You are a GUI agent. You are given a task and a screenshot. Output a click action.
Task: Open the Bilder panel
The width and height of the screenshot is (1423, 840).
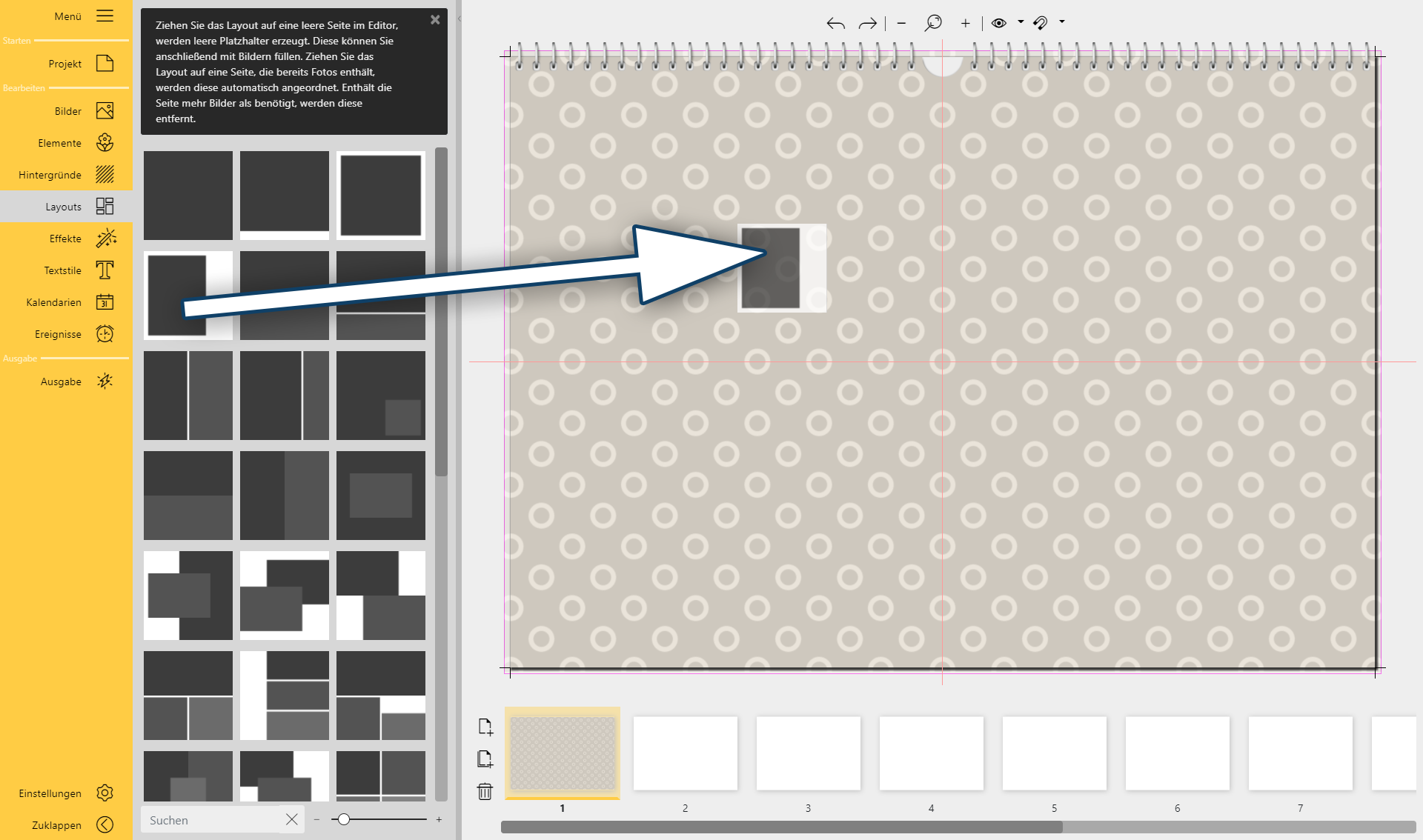67,110
